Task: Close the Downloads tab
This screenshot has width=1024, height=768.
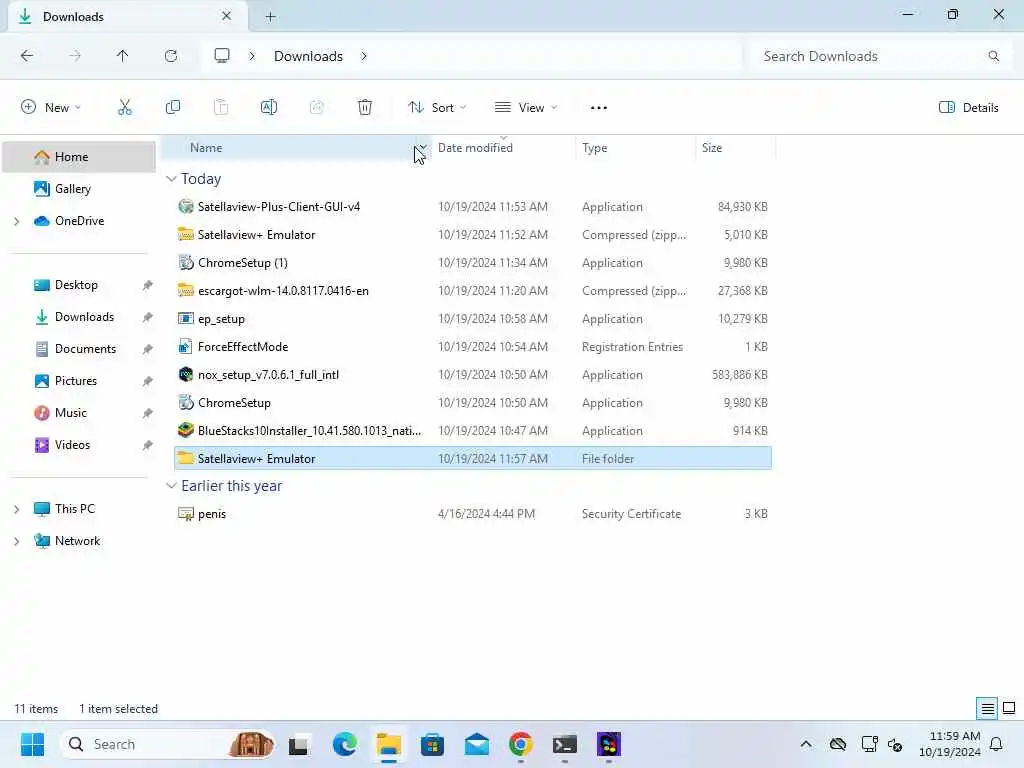Action: (x=227, y=16)
